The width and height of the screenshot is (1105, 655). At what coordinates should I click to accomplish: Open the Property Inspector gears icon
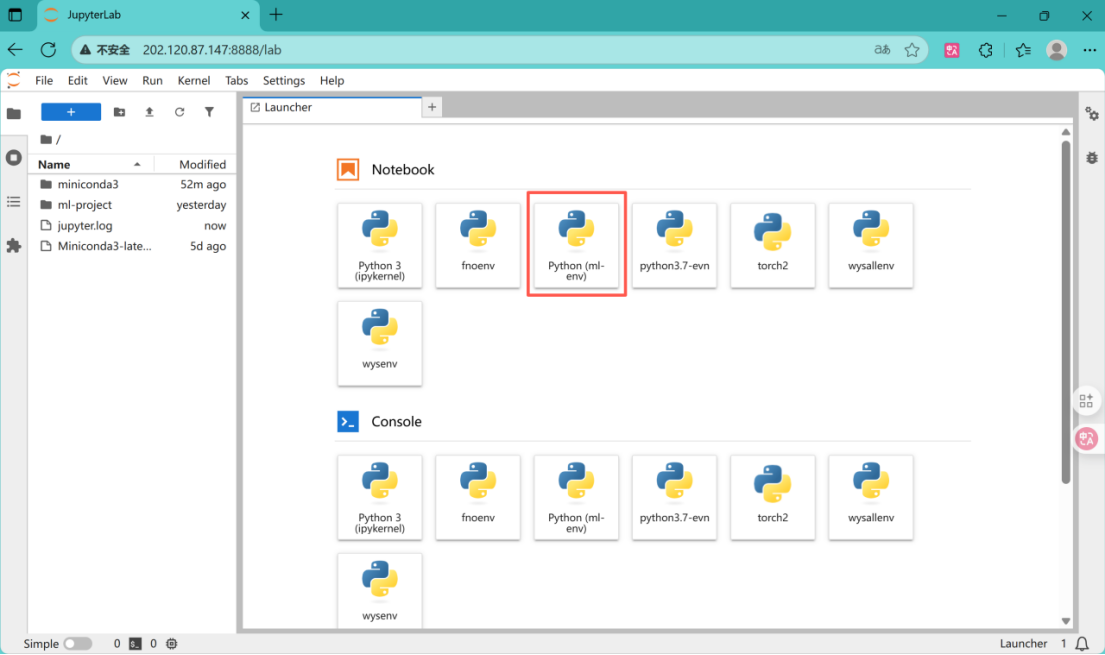click(x=1092, y=114)
